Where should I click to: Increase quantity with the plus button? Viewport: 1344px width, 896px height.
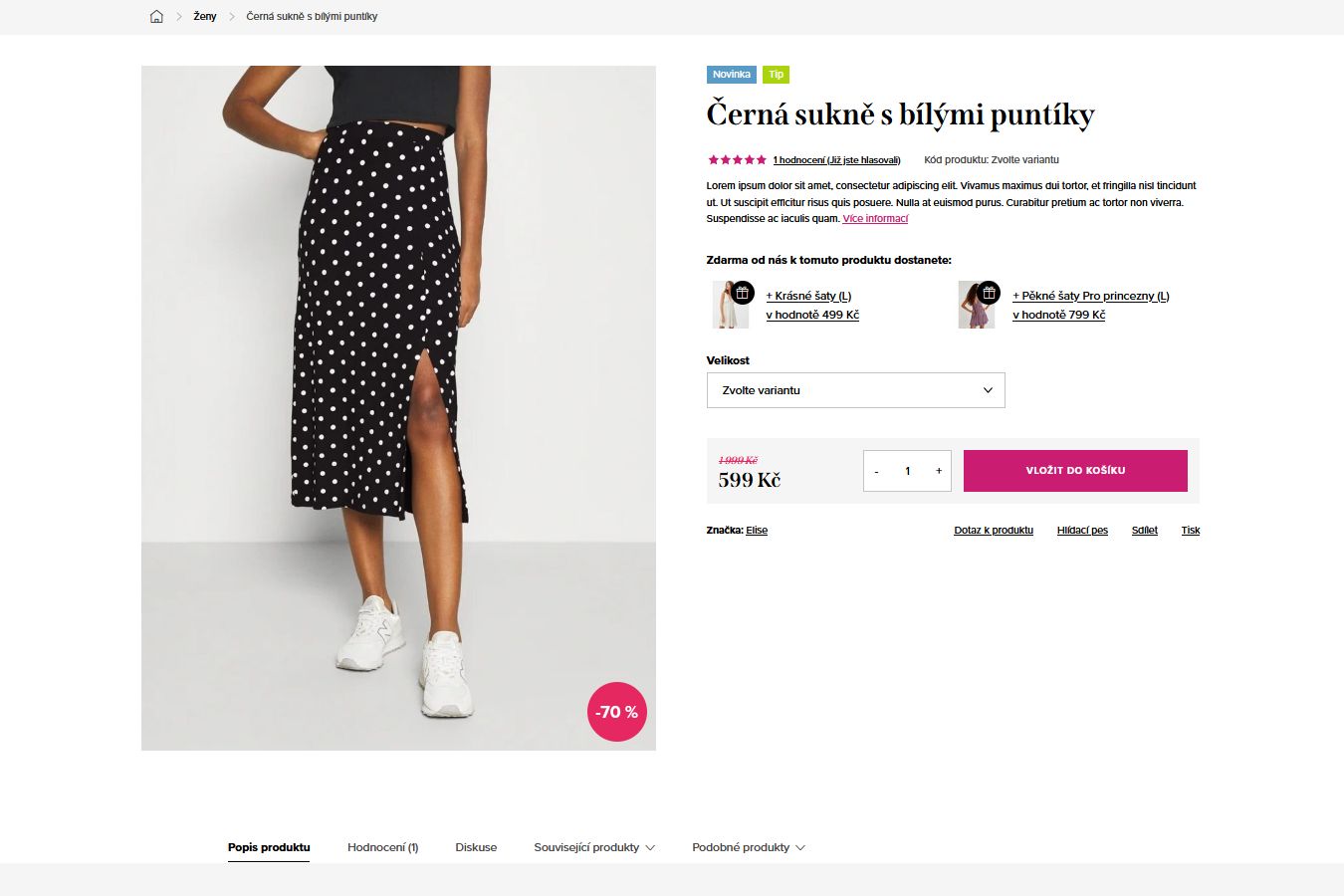[938, 471]
